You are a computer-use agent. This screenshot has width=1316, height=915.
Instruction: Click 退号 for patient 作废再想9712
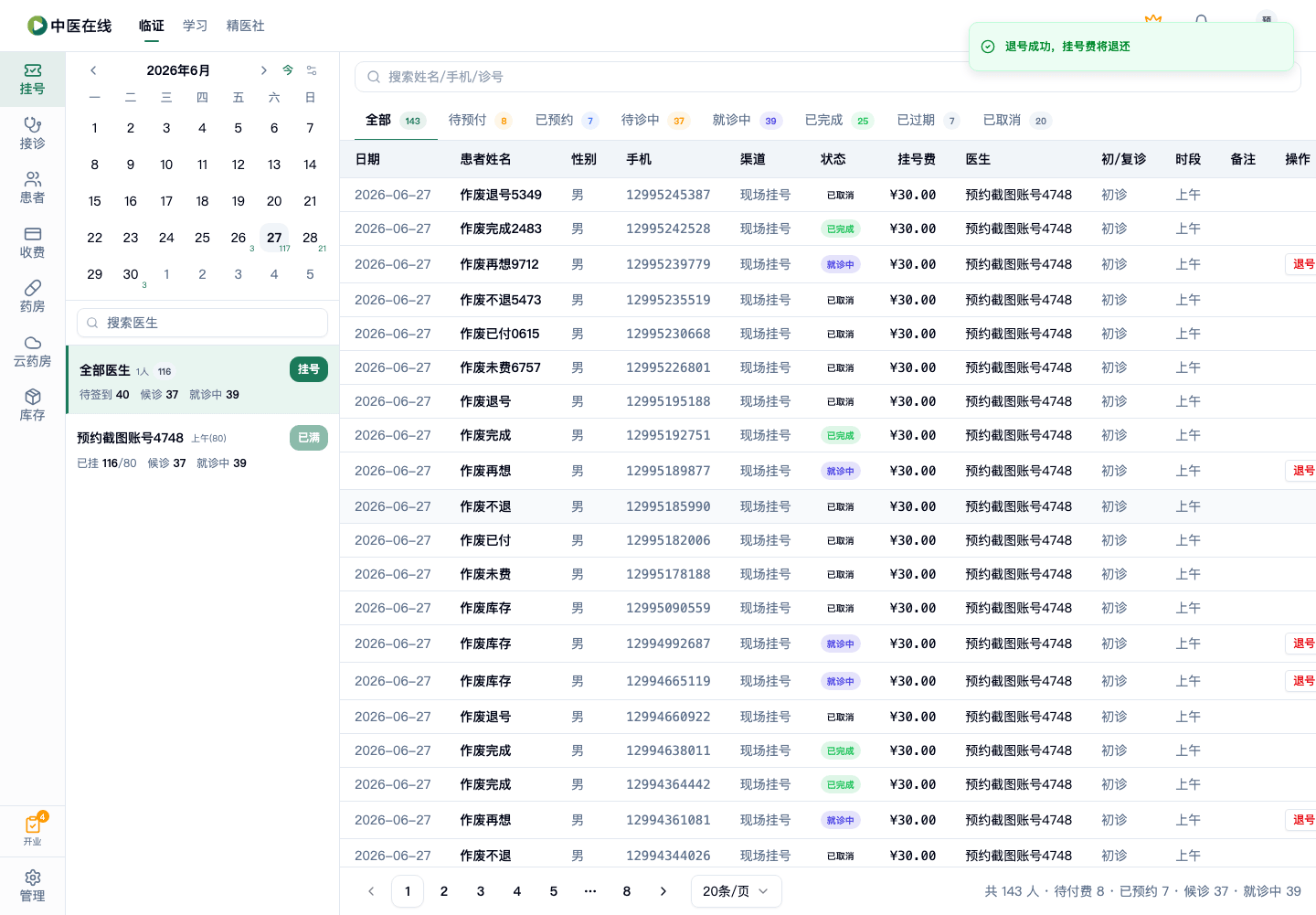pos(1301,264)
